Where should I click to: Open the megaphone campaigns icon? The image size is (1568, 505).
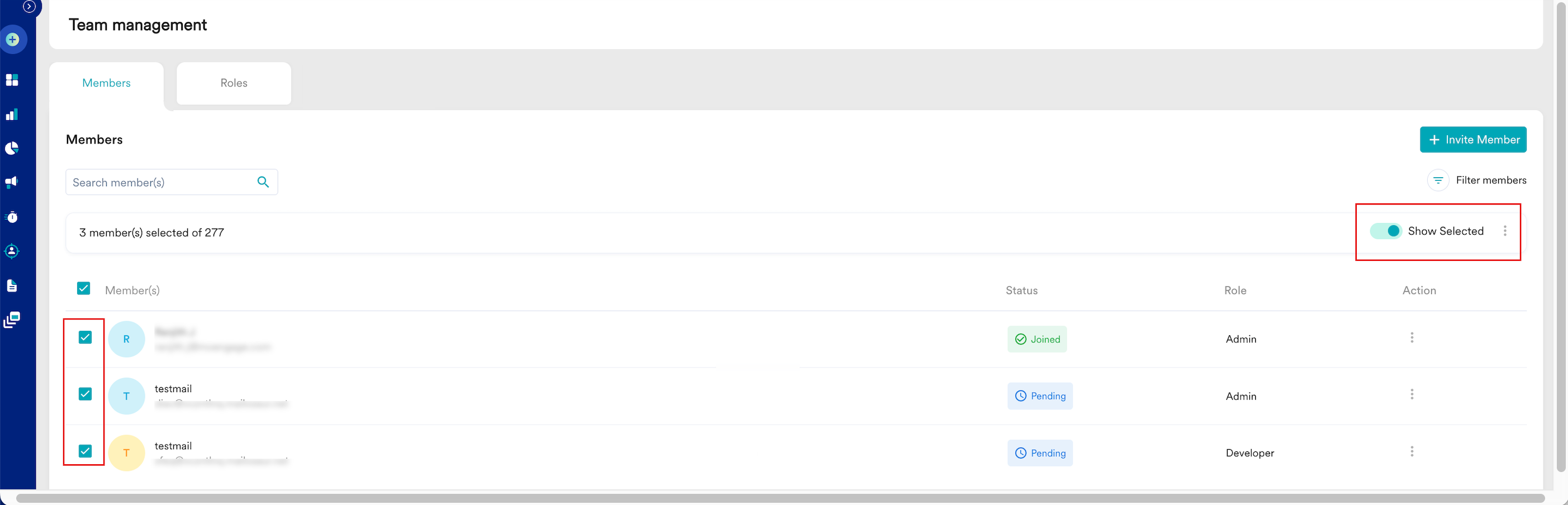(x=12, y=182)
